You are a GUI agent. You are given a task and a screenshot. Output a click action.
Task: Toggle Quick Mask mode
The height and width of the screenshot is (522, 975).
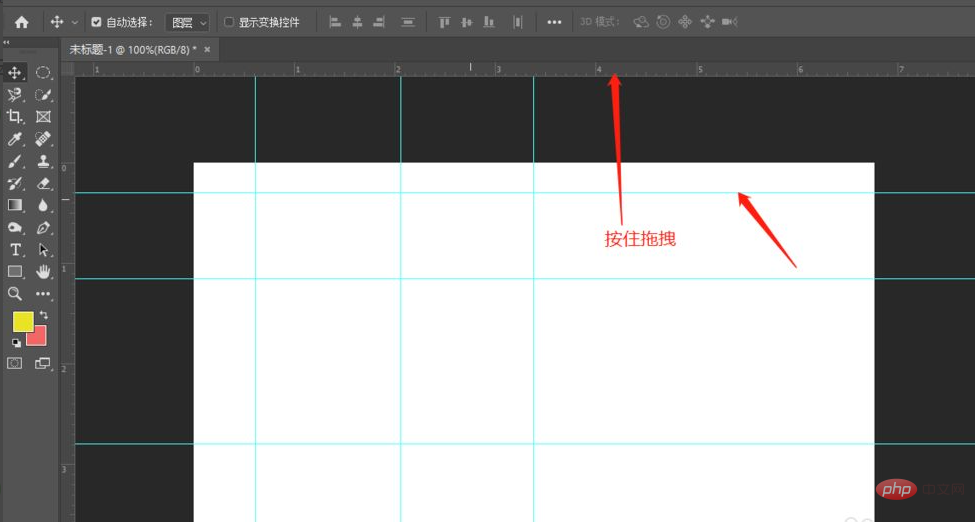coord(14,363)
